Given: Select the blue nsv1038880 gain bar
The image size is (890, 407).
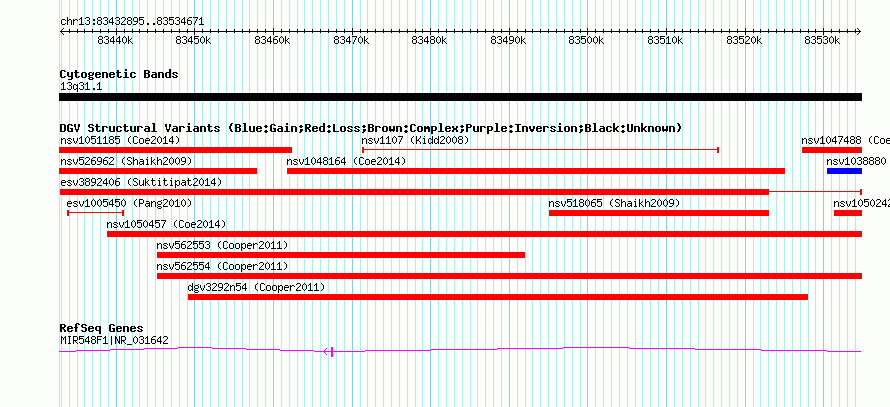Looking at the screenshot, I should (844, 171).
